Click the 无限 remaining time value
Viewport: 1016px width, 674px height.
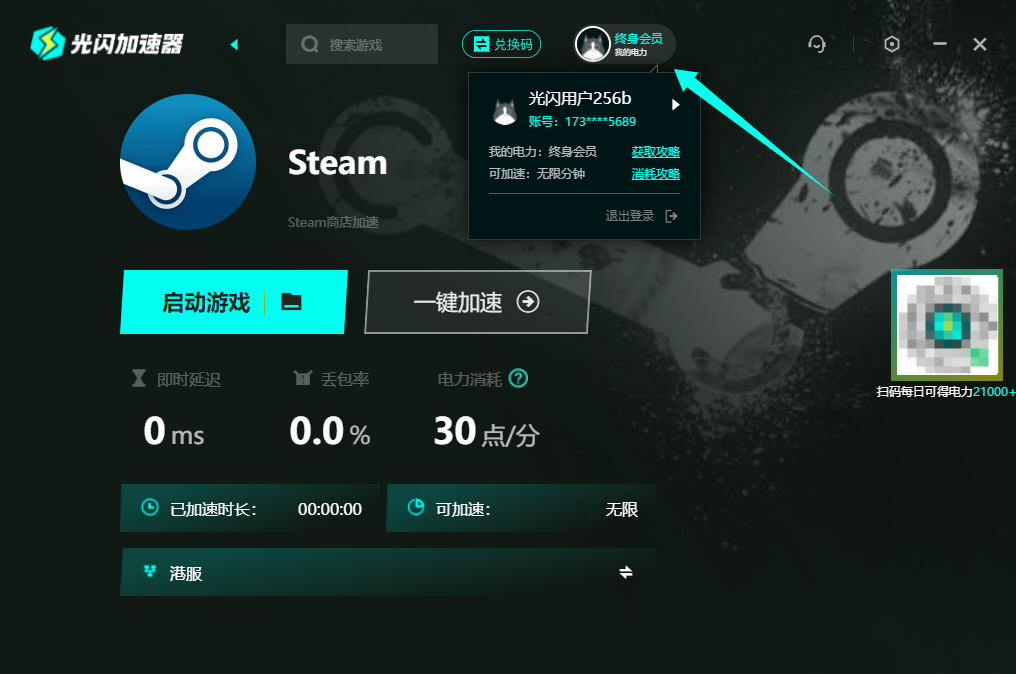(621, 509)
